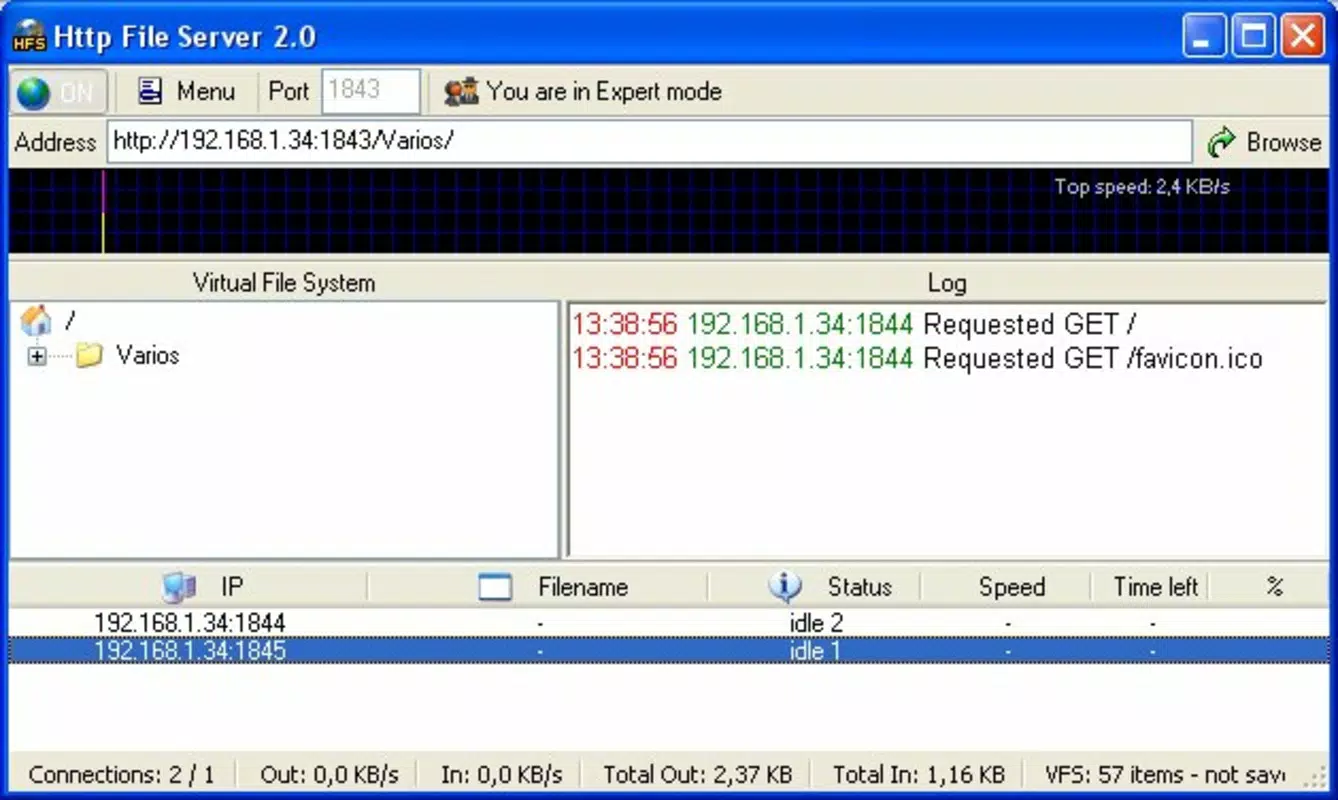Sort by the Speed column header
This screenshot has width=1338, height=800.
1005,587
